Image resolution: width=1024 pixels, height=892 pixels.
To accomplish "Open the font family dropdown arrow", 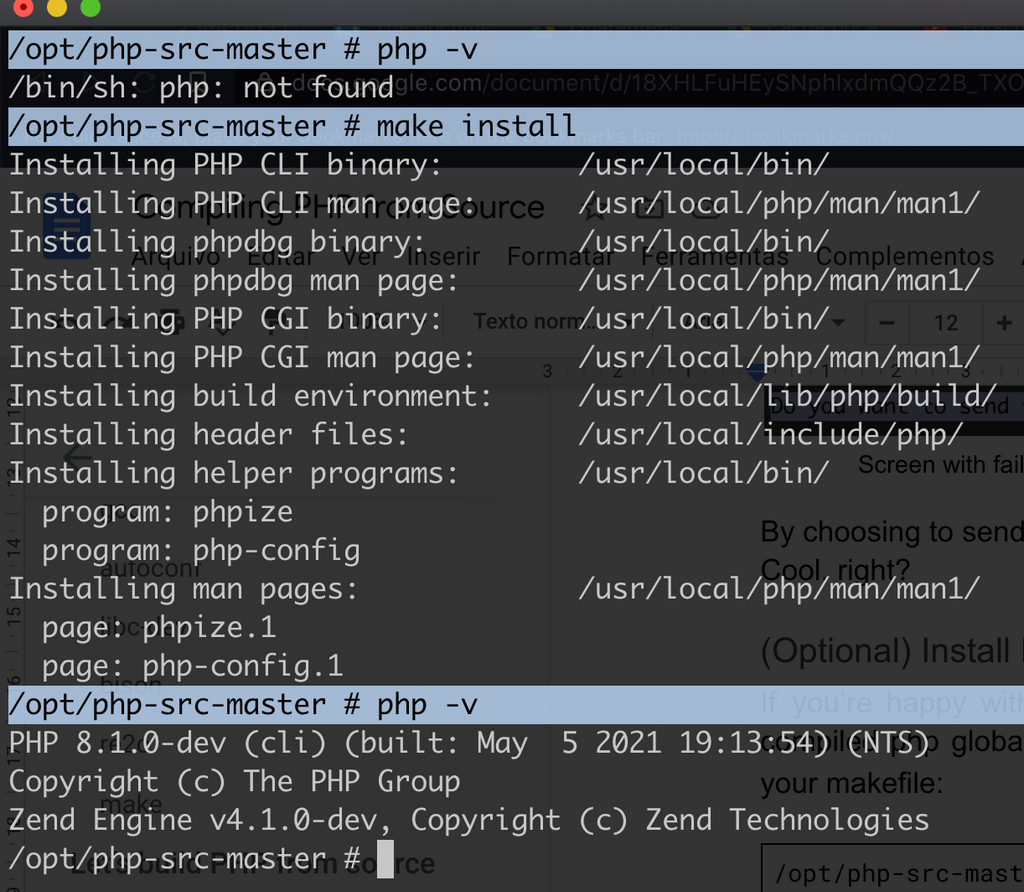I will tap(837, 322).
